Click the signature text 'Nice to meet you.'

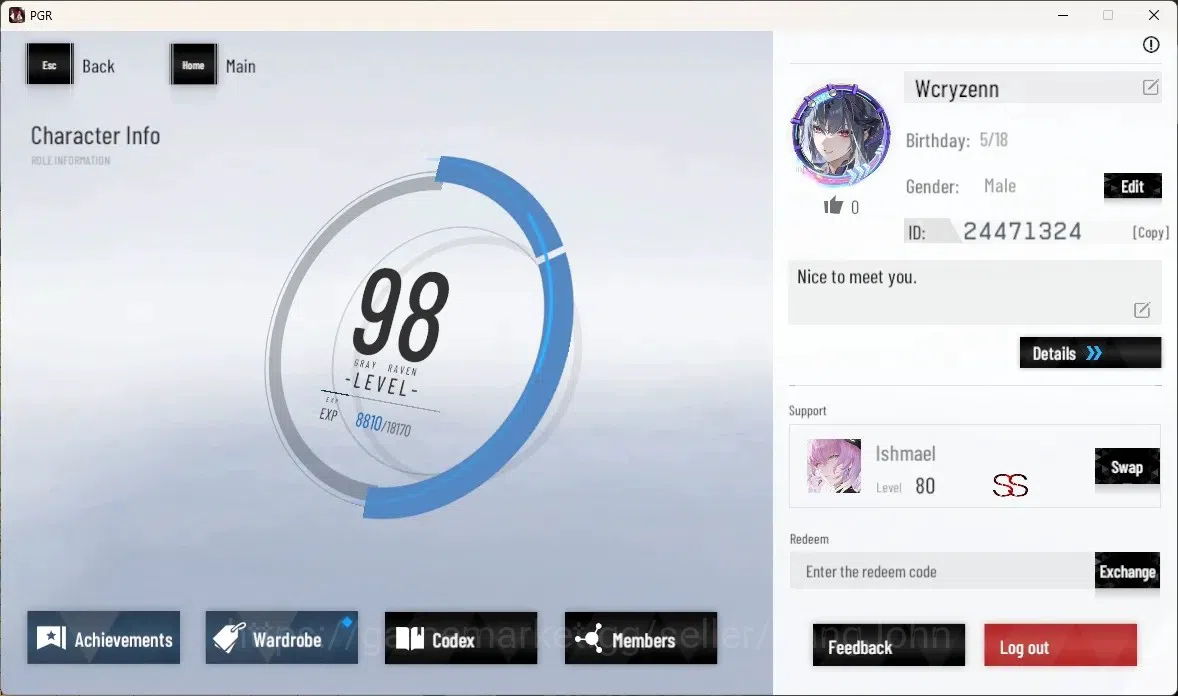pyautogui.click(x=856, y=277)
